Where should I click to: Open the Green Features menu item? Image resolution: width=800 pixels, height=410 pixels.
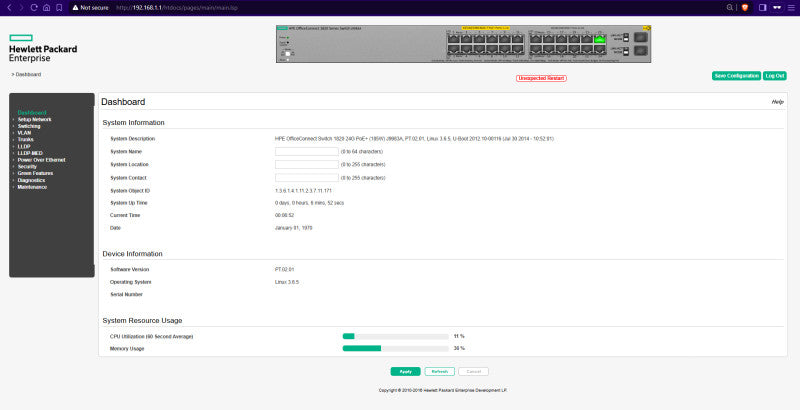coord(35,173)
